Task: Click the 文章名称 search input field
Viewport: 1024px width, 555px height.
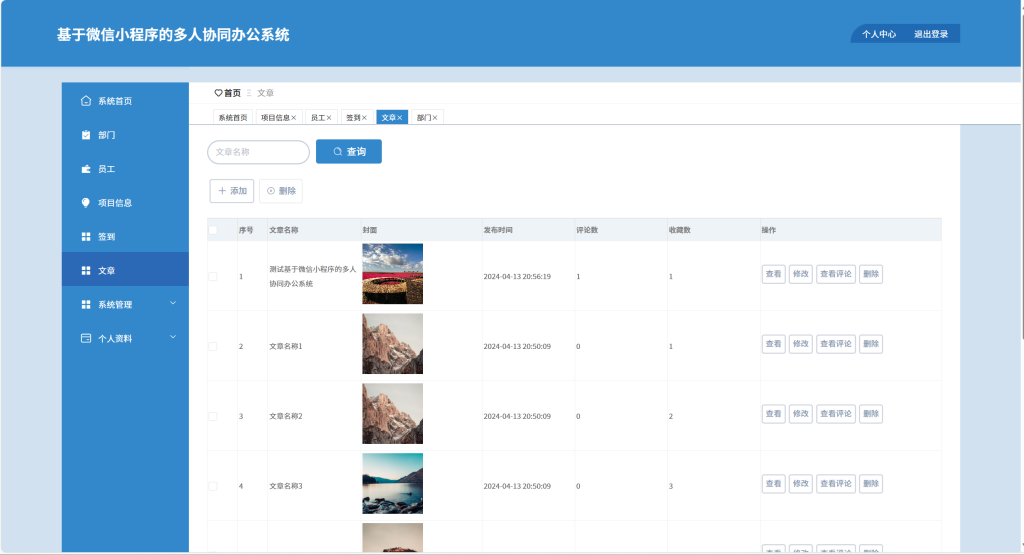Action: [x=259, y=151]
